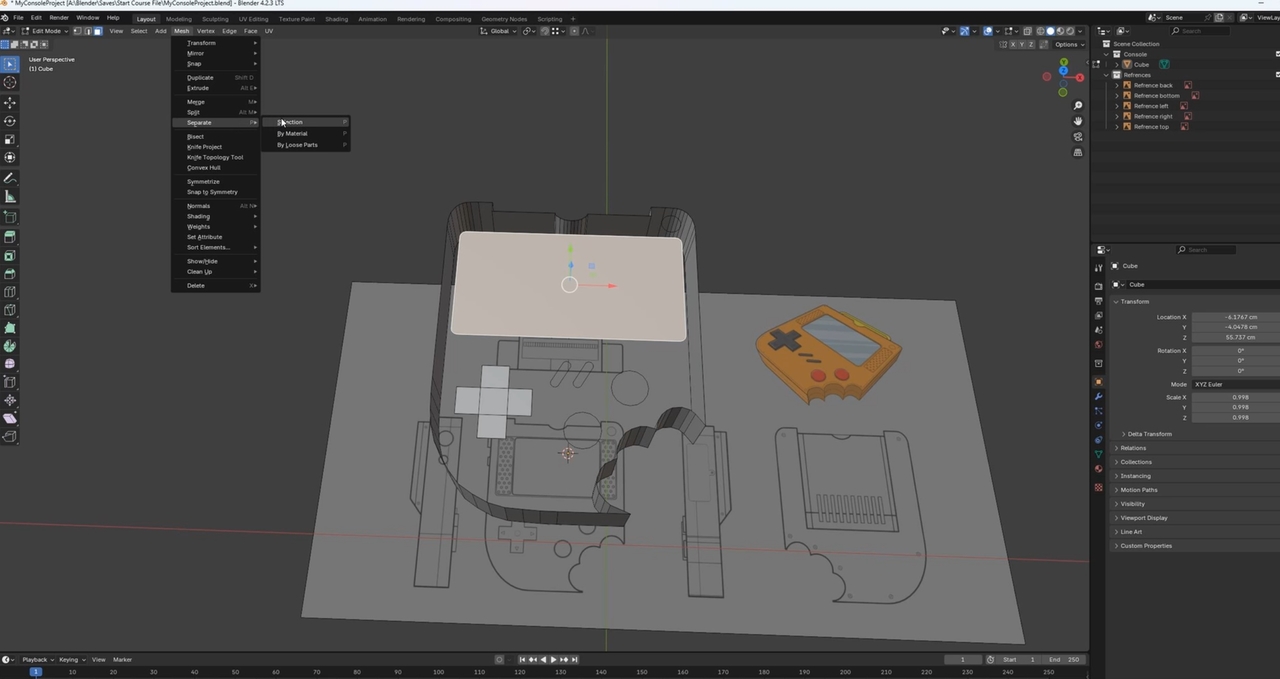Screen dimensions: 1280x679
Task: Toggle X axis mirror button
Action: (1014, 44)
